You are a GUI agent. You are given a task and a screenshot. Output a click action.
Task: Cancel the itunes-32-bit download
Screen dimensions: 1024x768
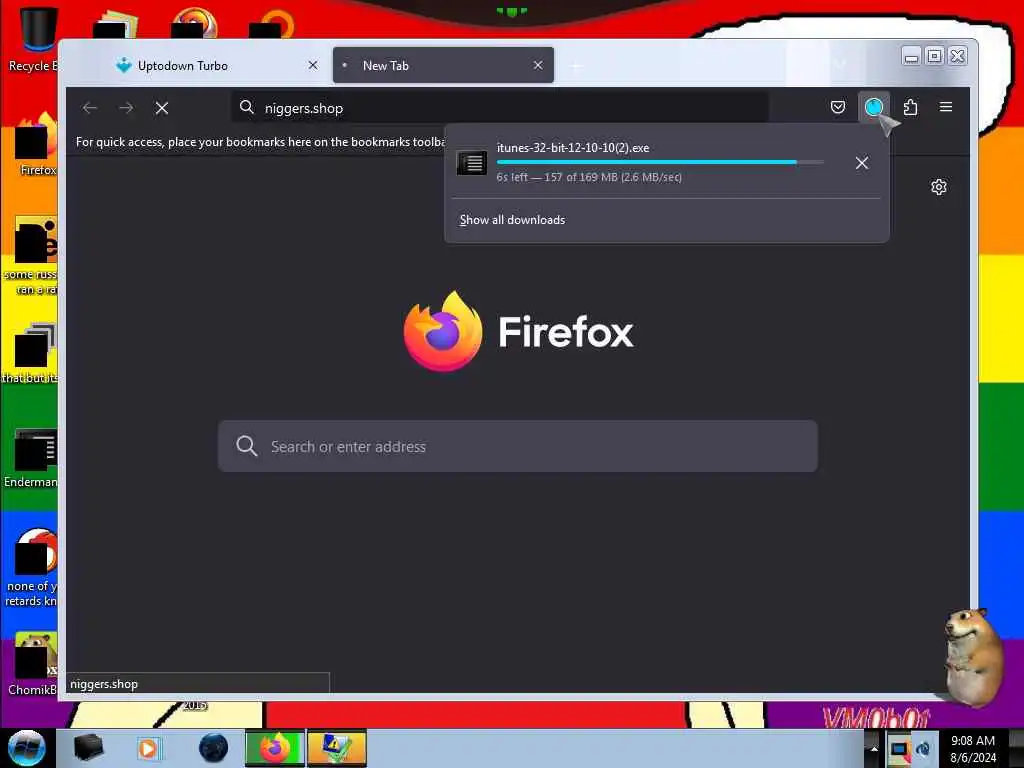862,163
